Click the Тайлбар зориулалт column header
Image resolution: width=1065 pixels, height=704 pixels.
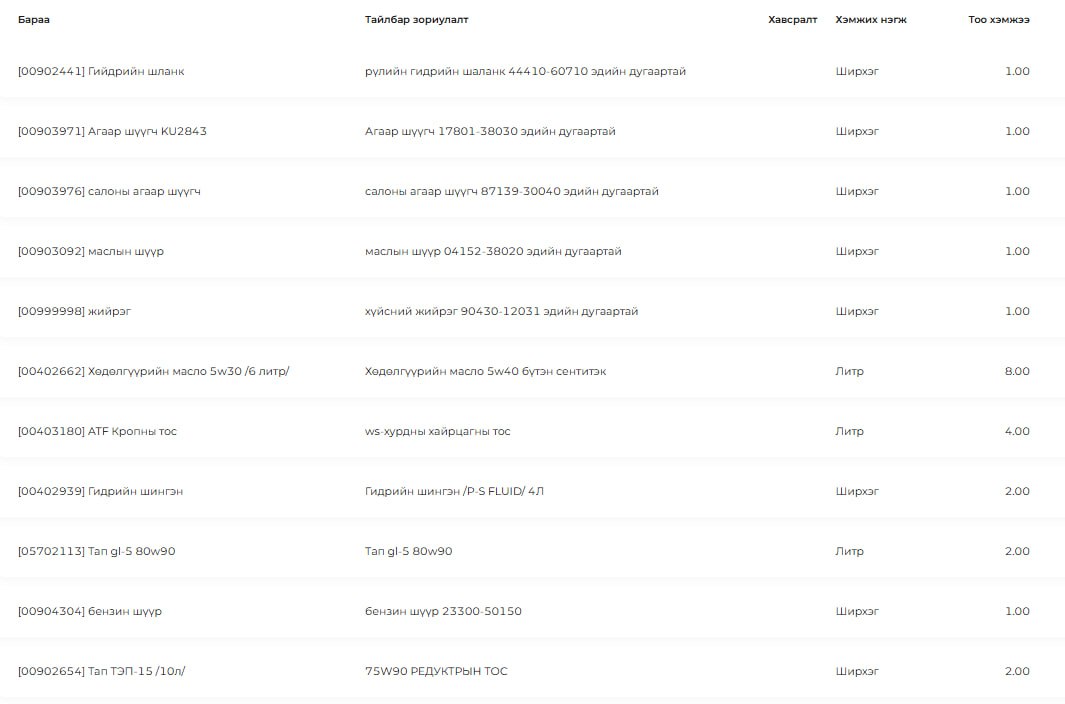(x=416, y=20)
